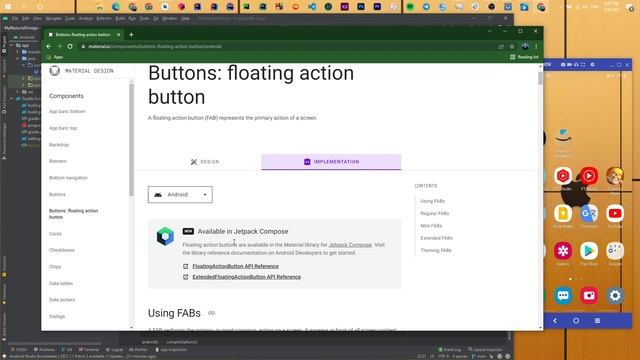
Task: Tap the Settings gear on the phone screen
Action: 615,296
